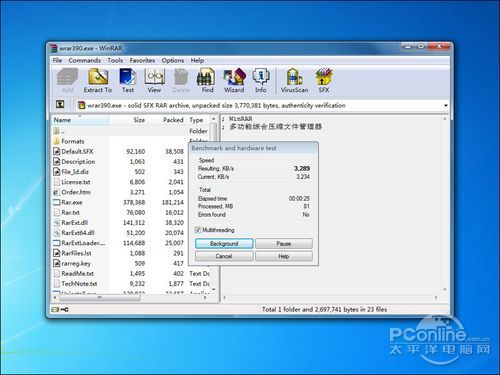Click the status bar total files text

click(324, 309)
